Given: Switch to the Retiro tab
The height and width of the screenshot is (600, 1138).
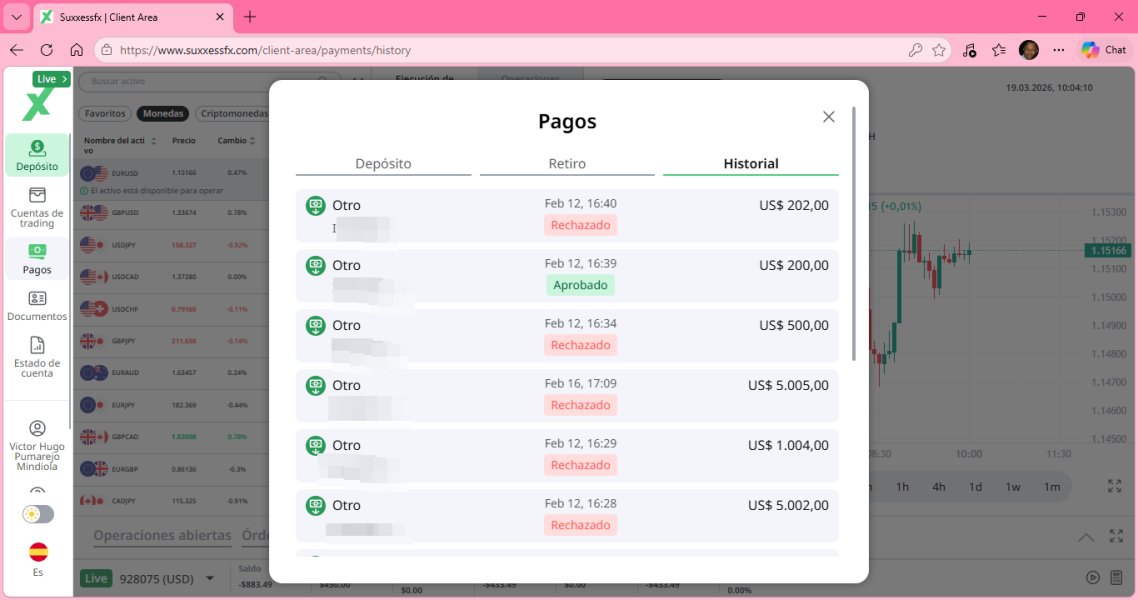Looking at the screenshot, I should 567,164.
